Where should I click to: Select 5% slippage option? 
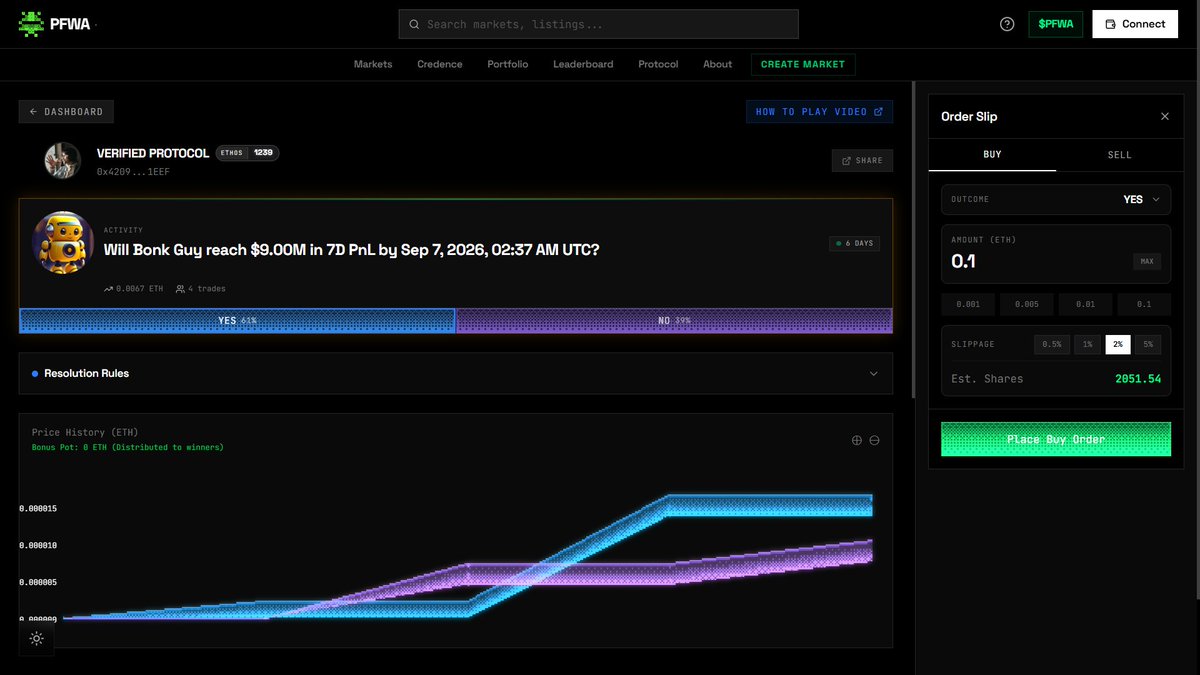(1148, 344)
